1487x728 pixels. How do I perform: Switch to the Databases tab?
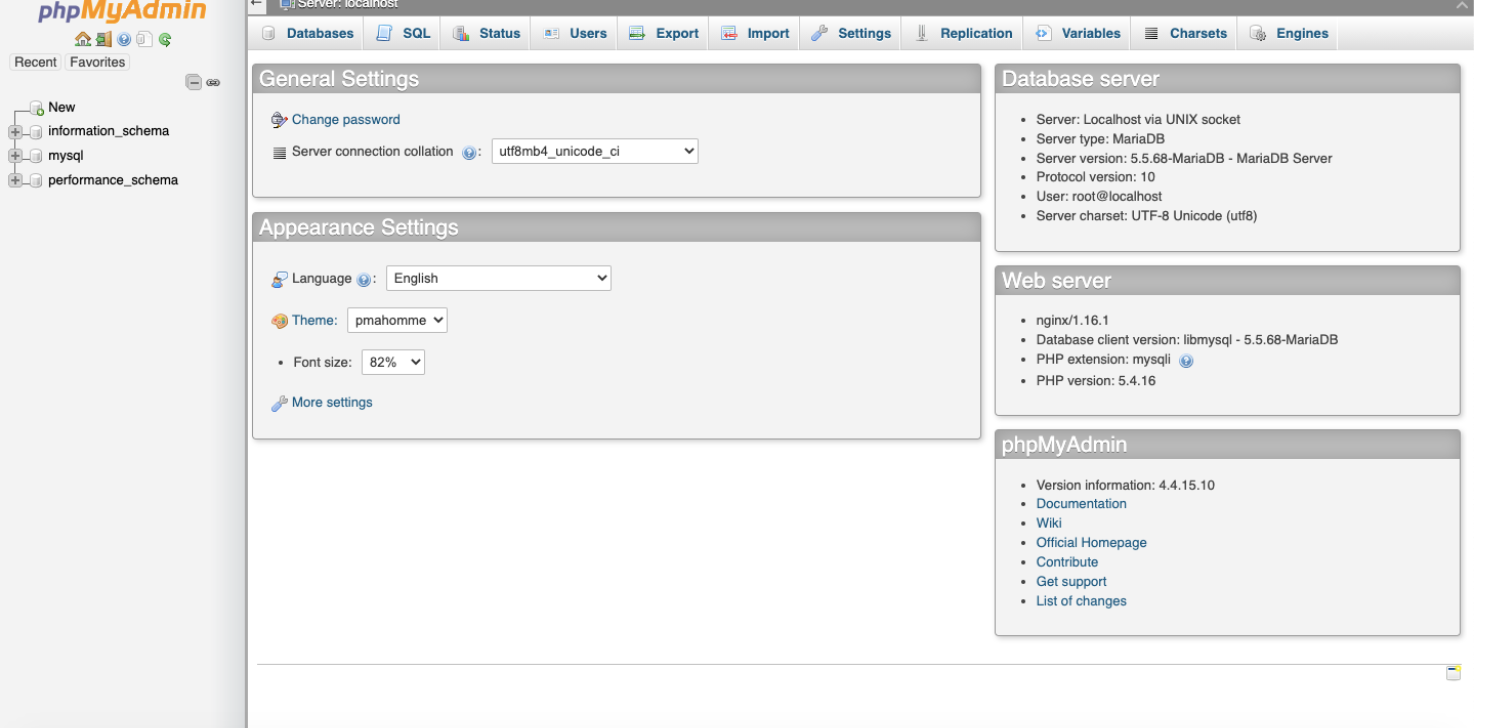click(308, 33)
